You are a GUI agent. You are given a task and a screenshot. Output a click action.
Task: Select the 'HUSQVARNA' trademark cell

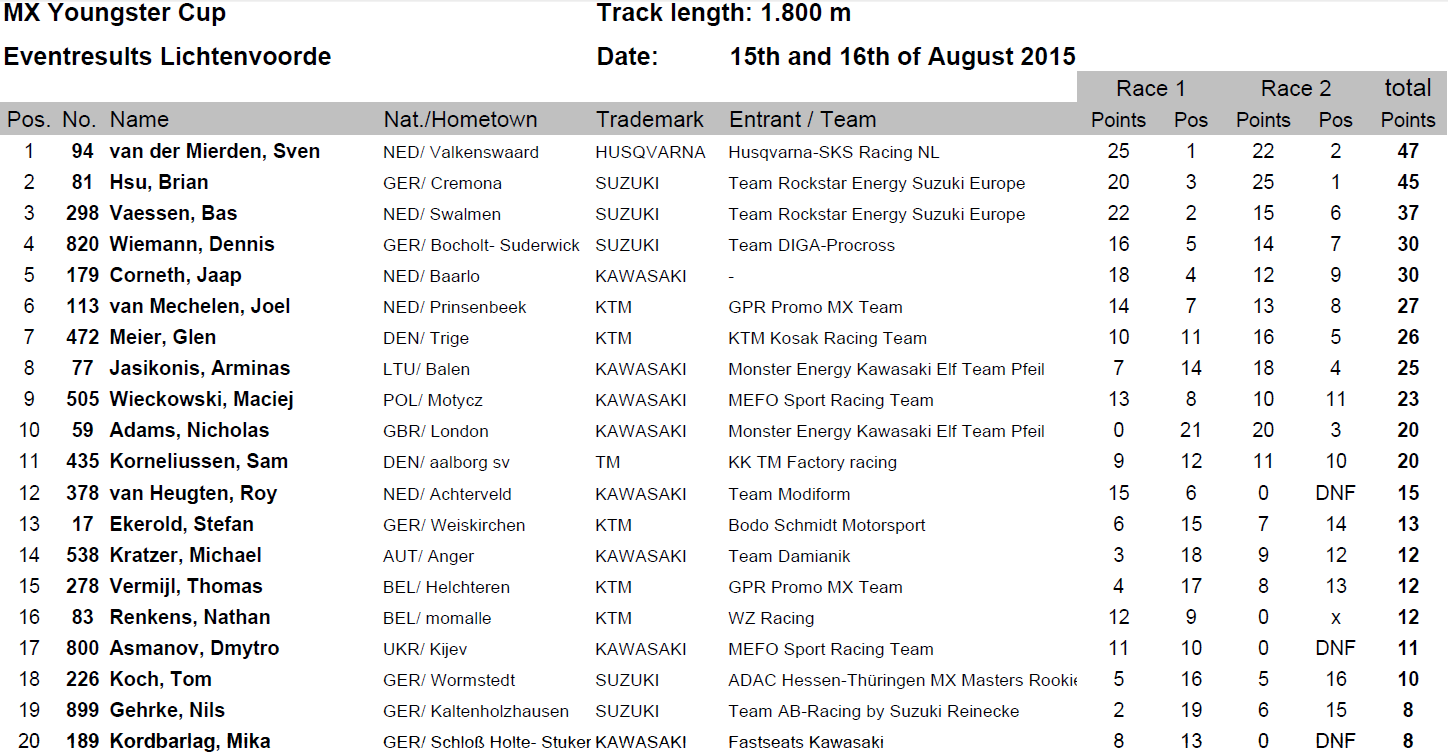650,153
